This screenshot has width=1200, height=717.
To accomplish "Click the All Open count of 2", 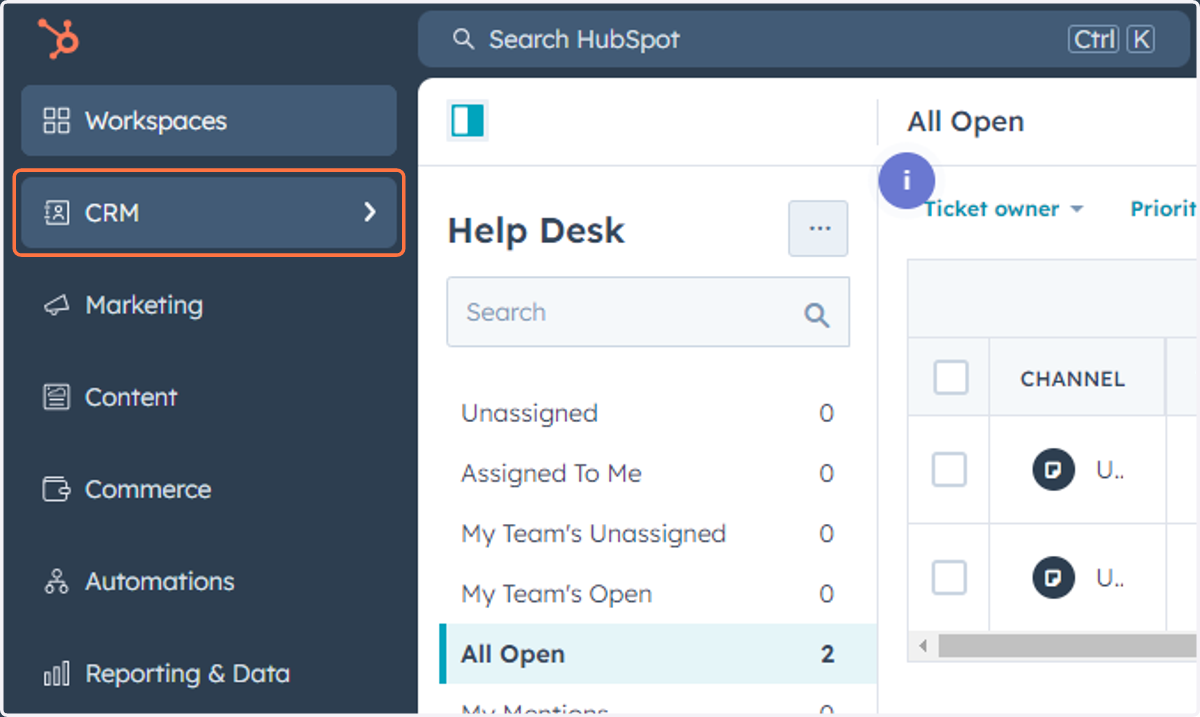I will tap(827, 654).
